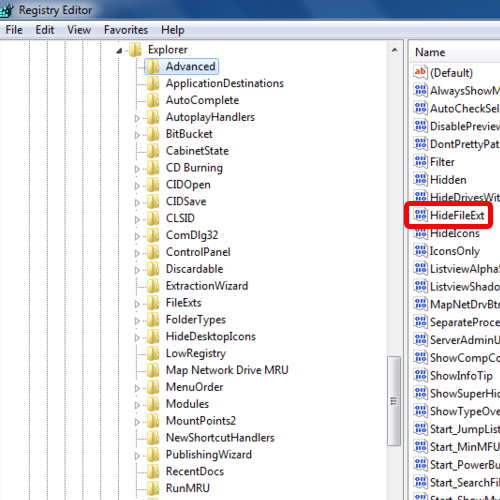Viewport: 500px width, 500px height.
Task: Expand the CIDOpen key
Action: (x=137, y=186)
